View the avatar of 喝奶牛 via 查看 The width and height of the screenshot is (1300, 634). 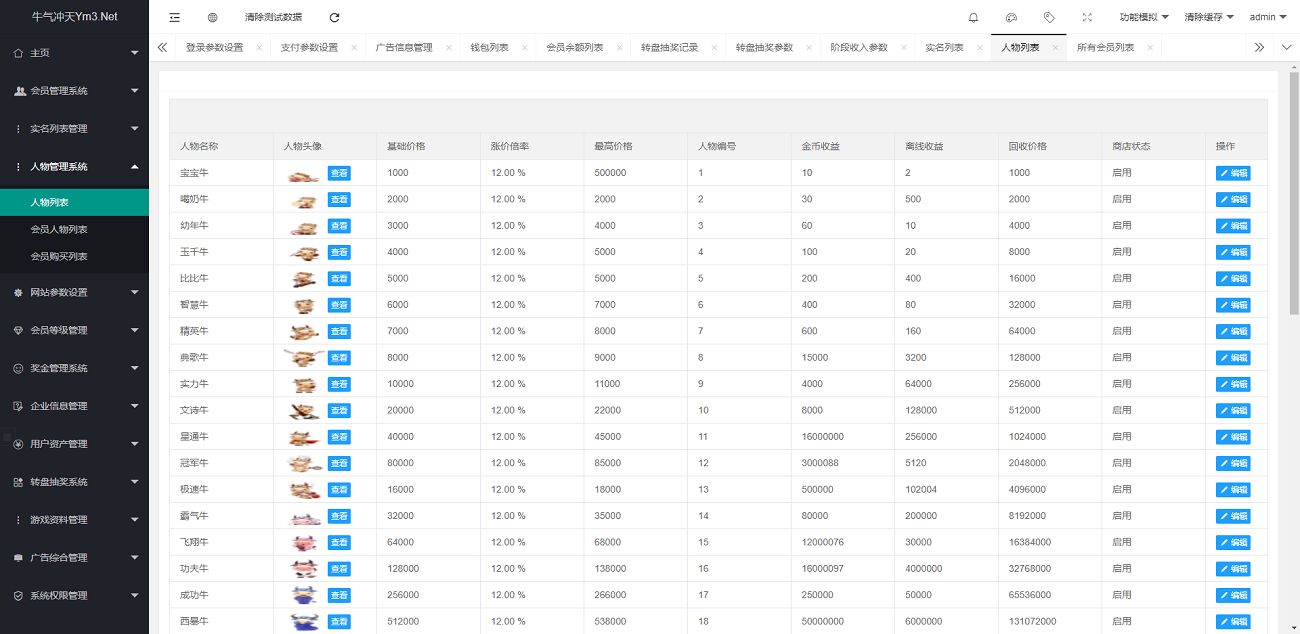coord(339,199)
